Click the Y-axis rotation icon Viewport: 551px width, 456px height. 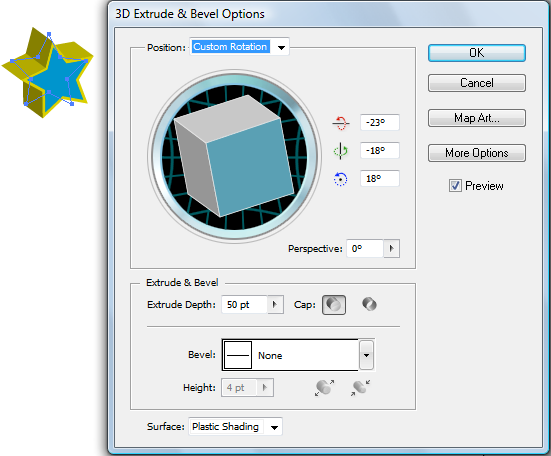click(x=341, y=151)
